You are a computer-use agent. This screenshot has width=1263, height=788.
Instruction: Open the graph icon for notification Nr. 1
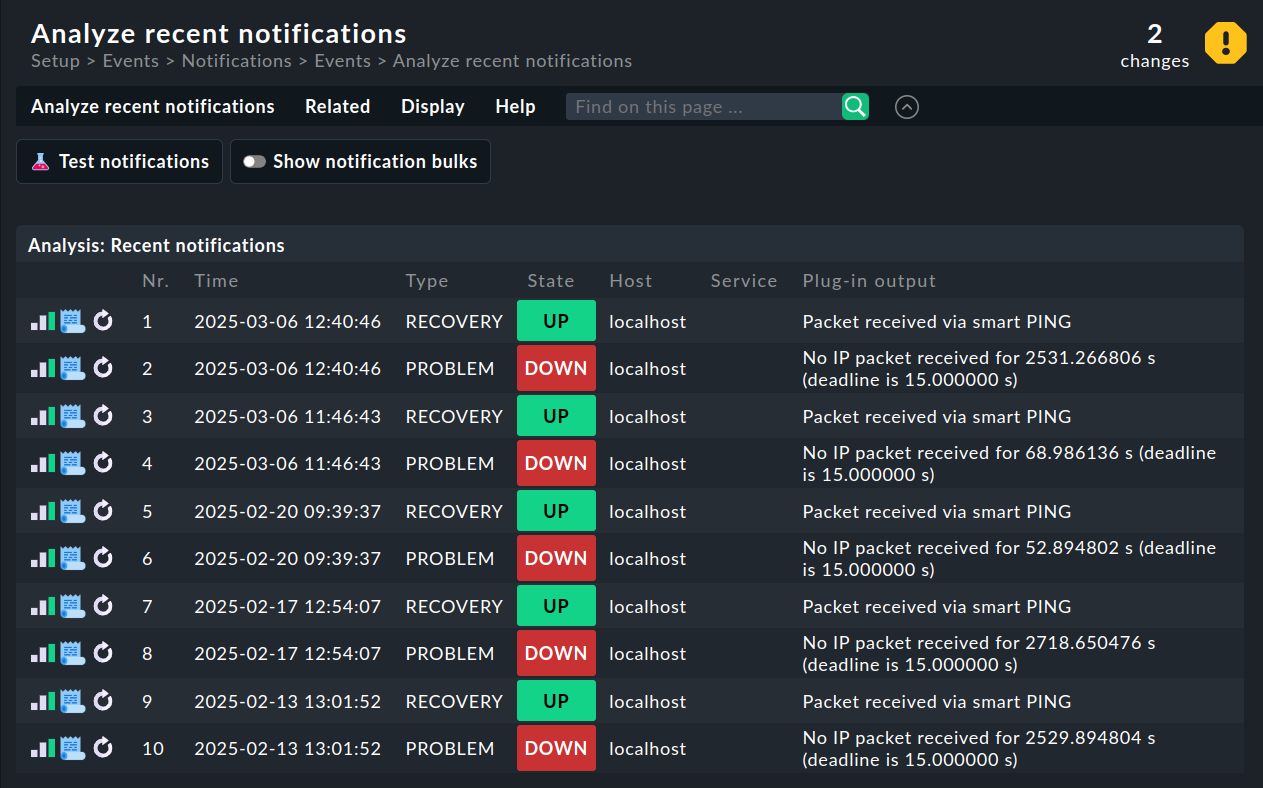click(41, 321)
